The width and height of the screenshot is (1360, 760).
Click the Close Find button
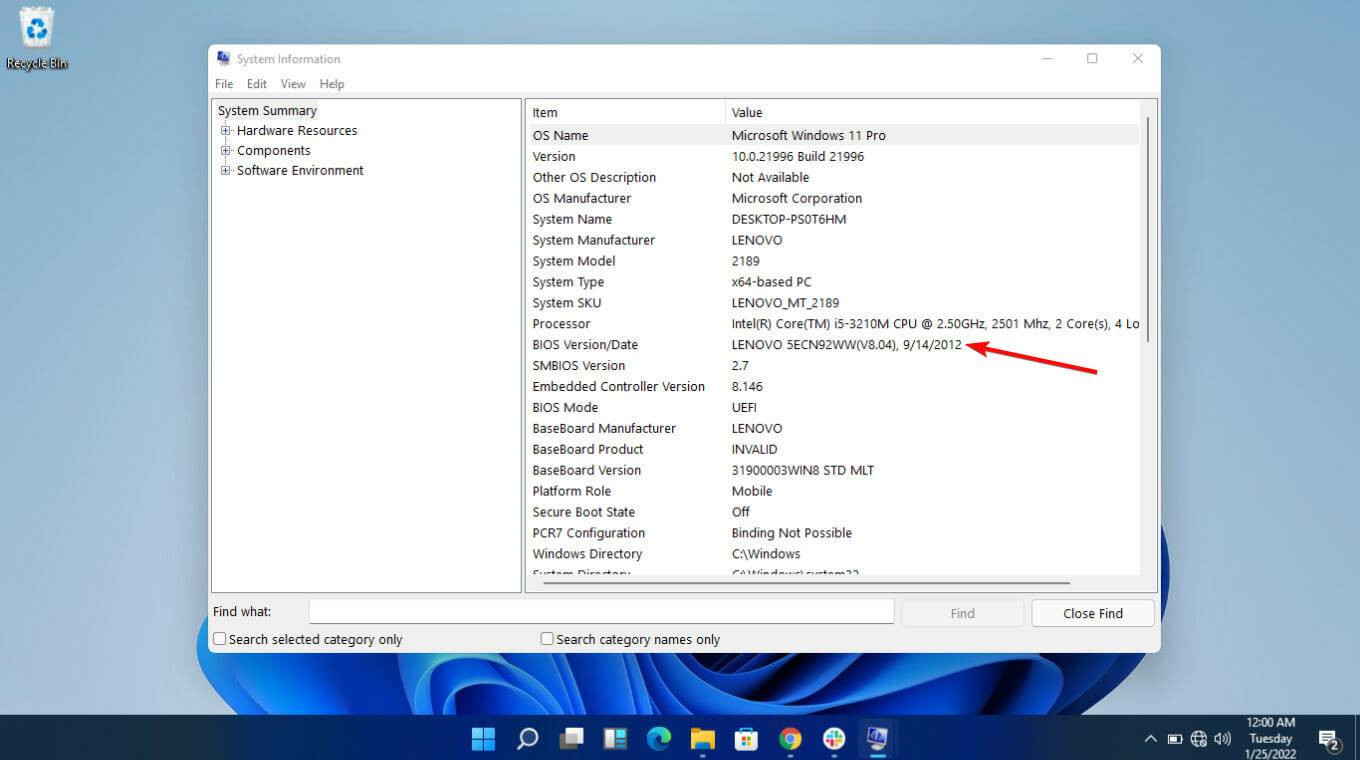[x=1092, y=612]
